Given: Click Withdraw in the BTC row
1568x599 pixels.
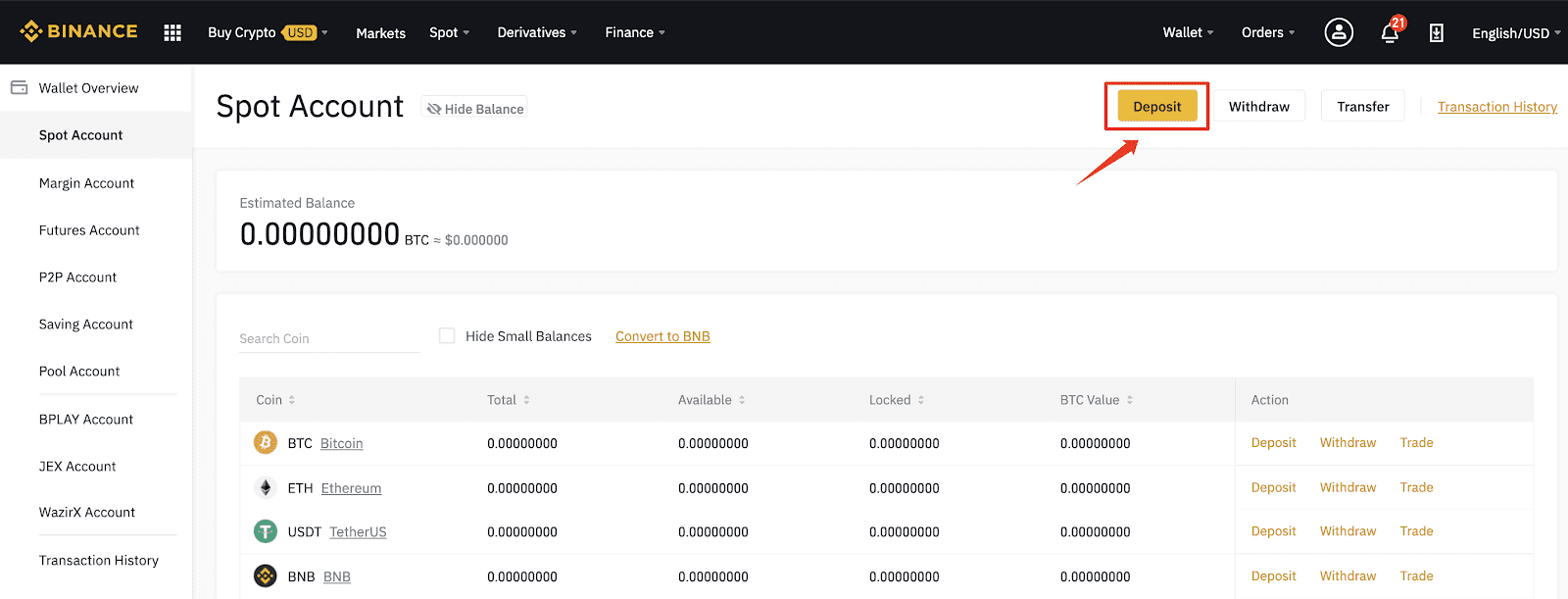Looking at the screenshot, I should 1347,443.
